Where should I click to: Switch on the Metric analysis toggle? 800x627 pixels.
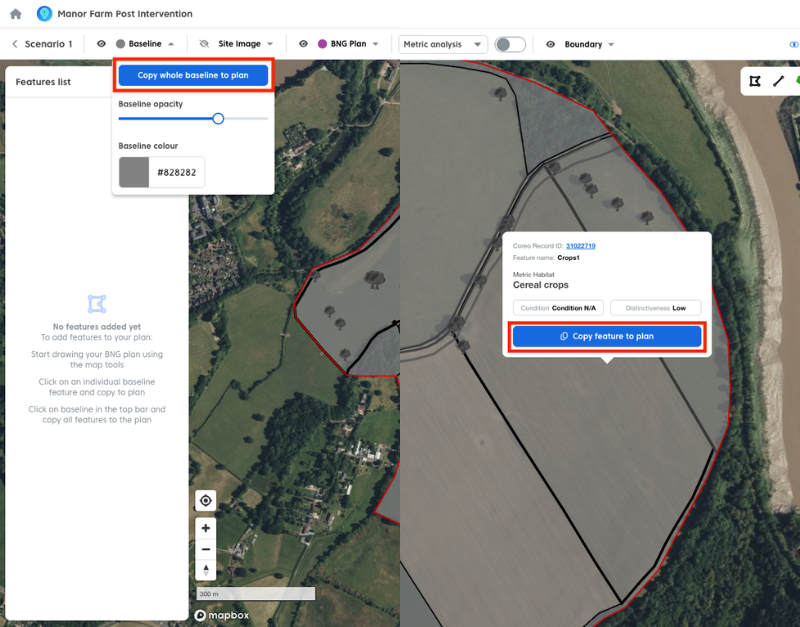coord(510,44)
